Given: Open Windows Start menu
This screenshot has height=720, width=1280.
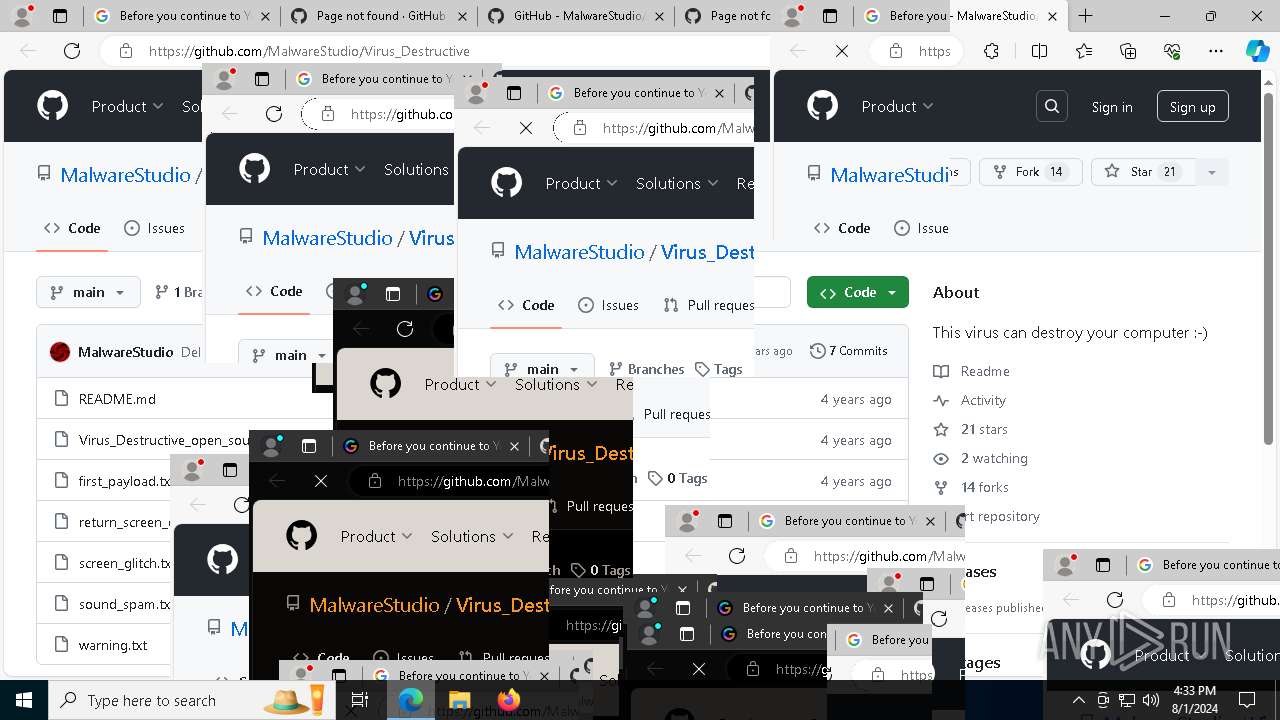Looking at the screenshot, I should pyautogui.click(x=24, y=700).
